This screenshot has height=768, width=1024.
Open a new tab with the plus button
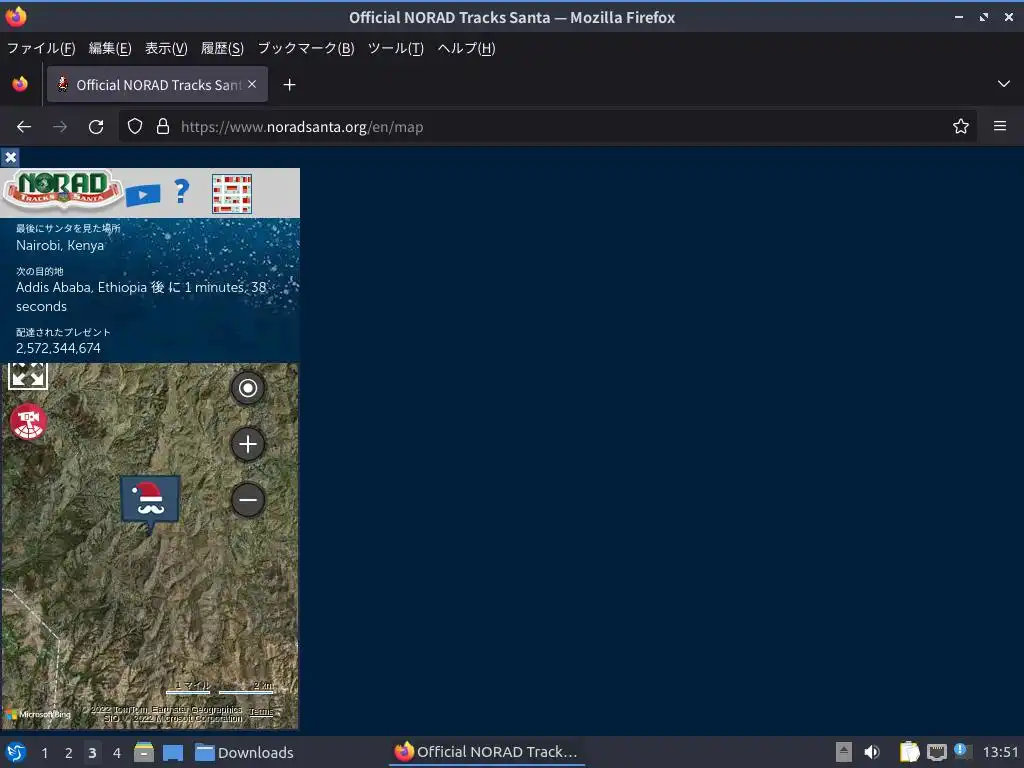289,85
